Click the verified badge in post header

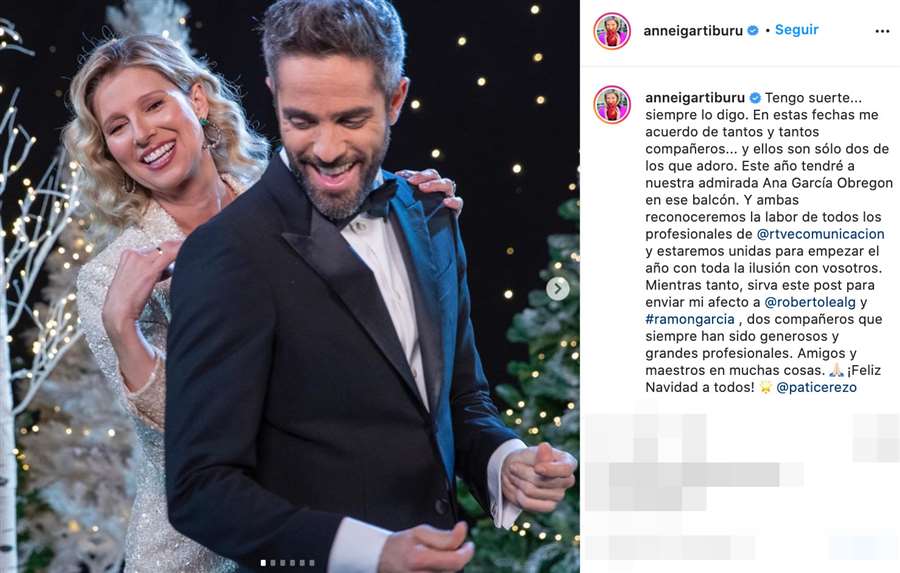tap(753, 30)
